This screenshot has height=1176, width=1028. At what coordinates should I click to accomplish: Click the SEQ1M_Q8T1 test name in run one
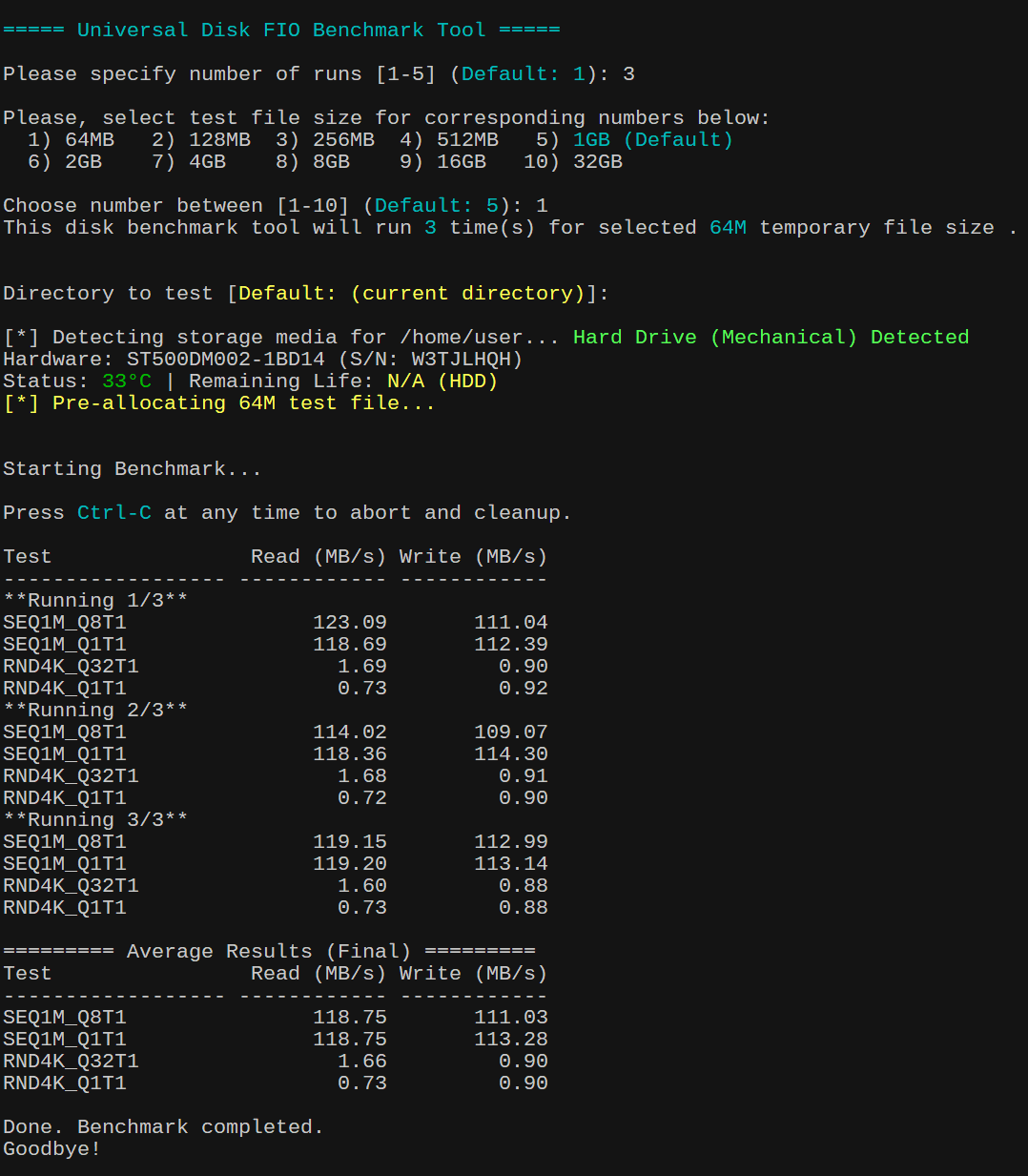64,622
